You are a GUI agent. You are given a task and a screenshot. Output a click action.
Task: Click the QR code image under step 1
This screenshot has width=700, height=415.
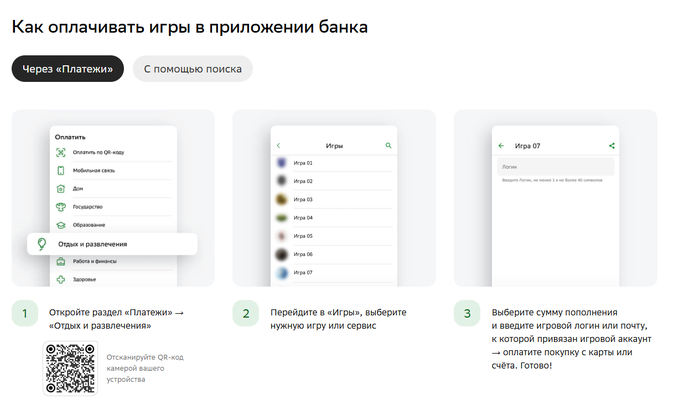point(70,367)
